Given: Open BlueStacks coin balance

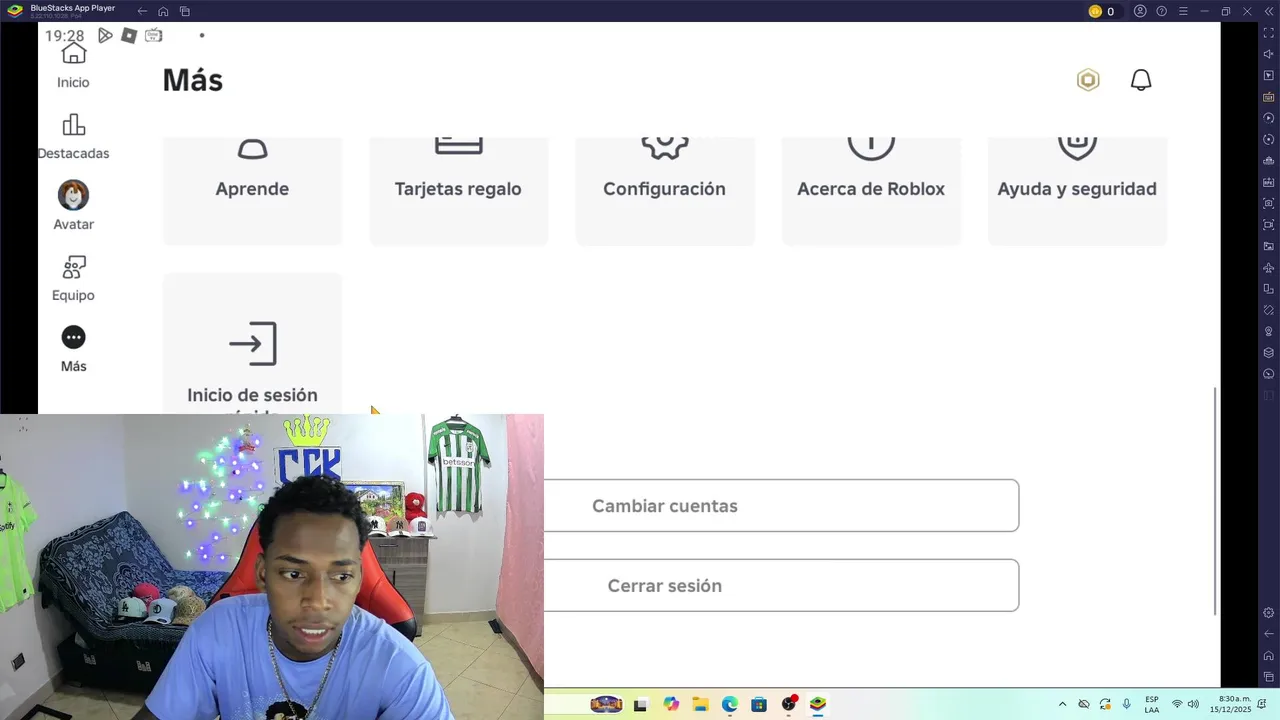Looking at the screenshot, I should pyautogui.click(x=1101, y=11).
